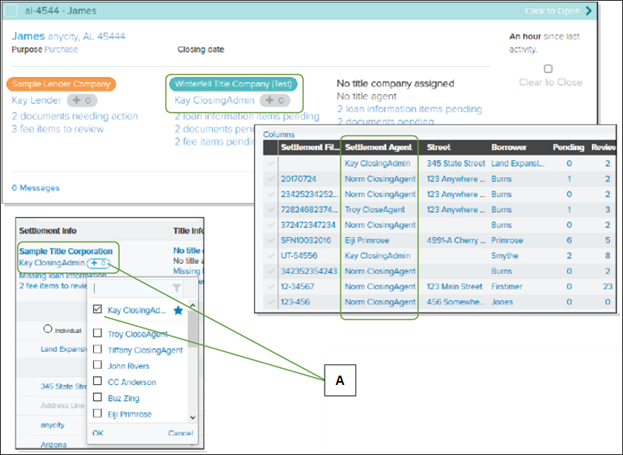
Task: Check the John Rivers checkbox
Action: (97, 365)
